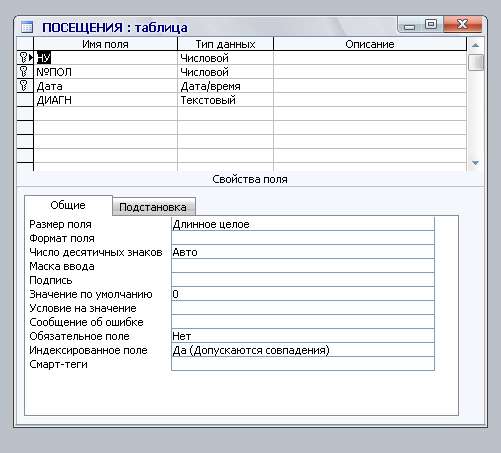
Task: Change the Дата/время data type cell
Action: pos(225,86)
